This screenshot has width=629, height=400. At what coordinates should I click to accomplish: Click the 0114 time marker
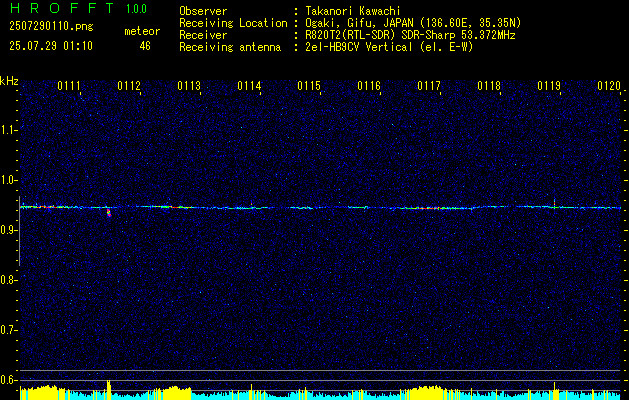tap(249, 86)
